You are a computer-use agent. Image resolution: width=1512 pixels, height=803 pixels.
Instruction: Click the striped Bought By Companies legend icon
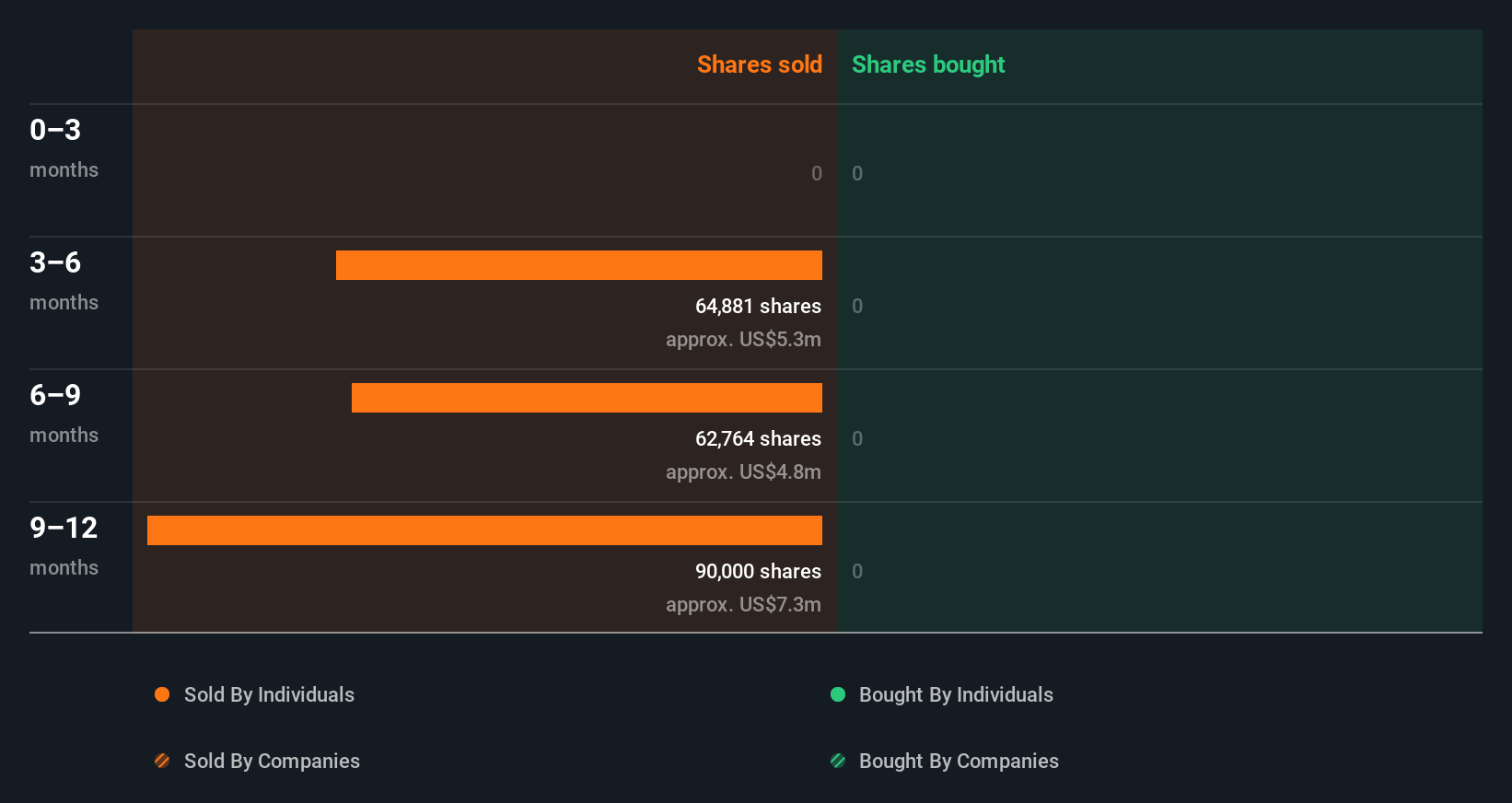[x=838, y=761]
